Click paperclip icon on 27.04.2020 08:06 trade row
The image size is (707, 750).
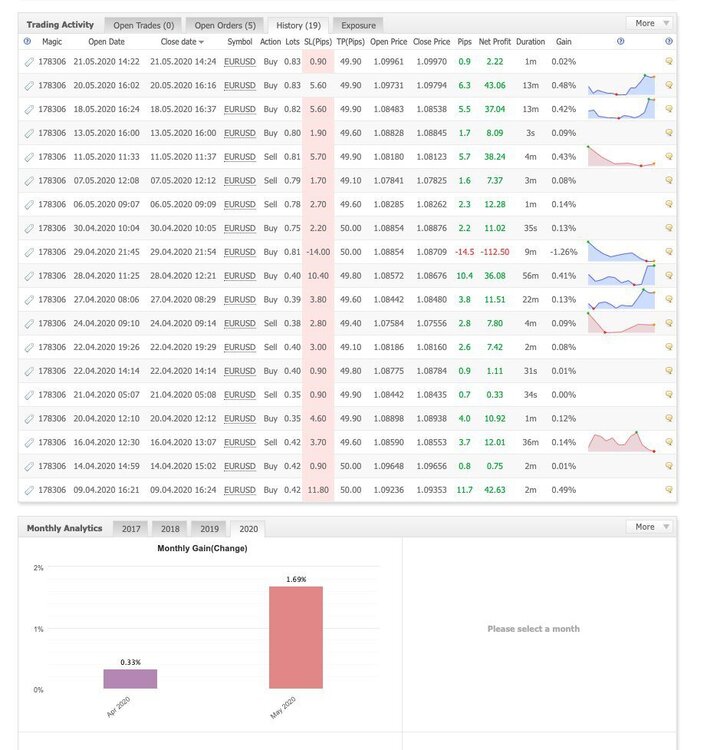[x=29, y=300]
